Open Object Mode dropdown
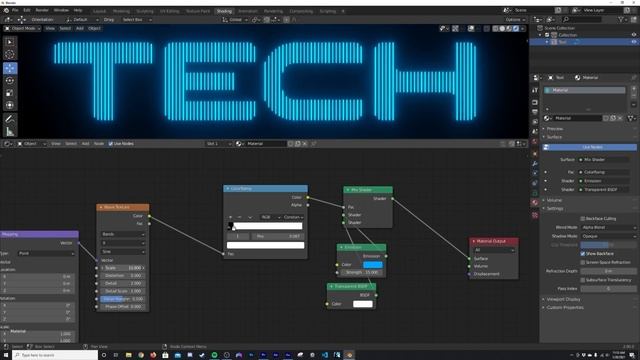 [22, 29]
